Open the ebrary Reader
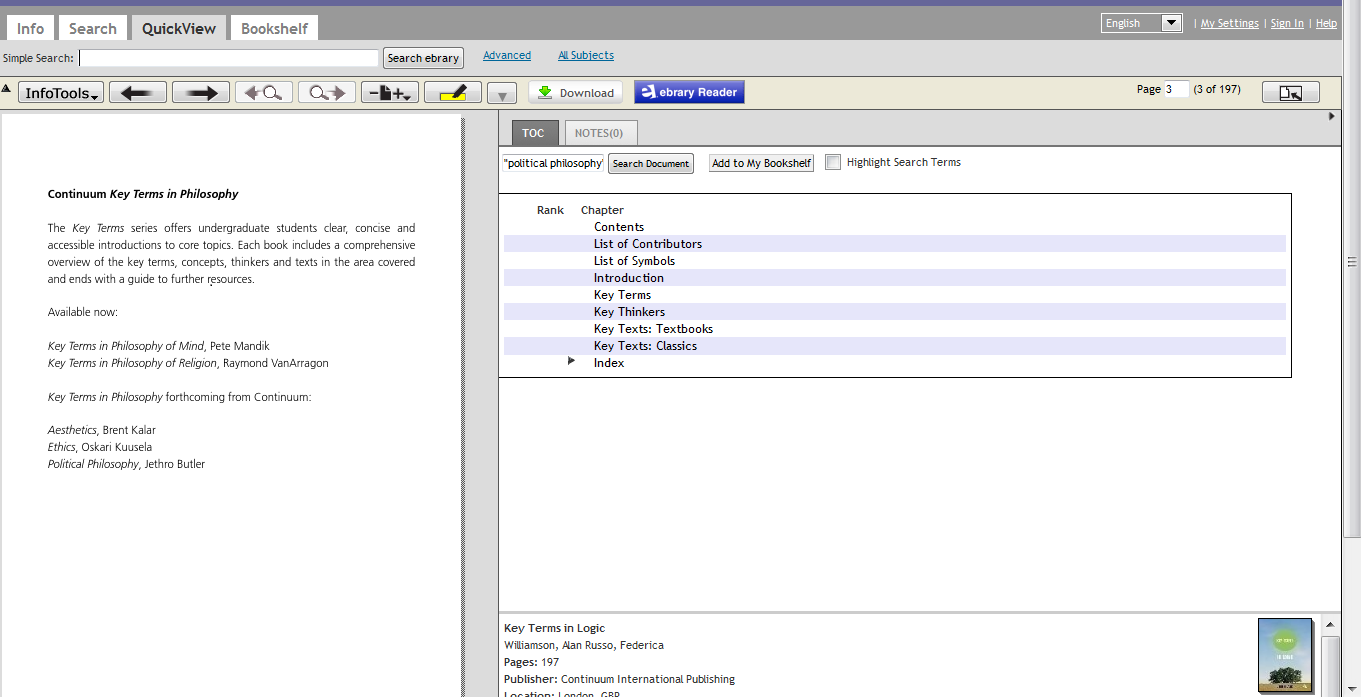1361x697 pixels. 689,93
